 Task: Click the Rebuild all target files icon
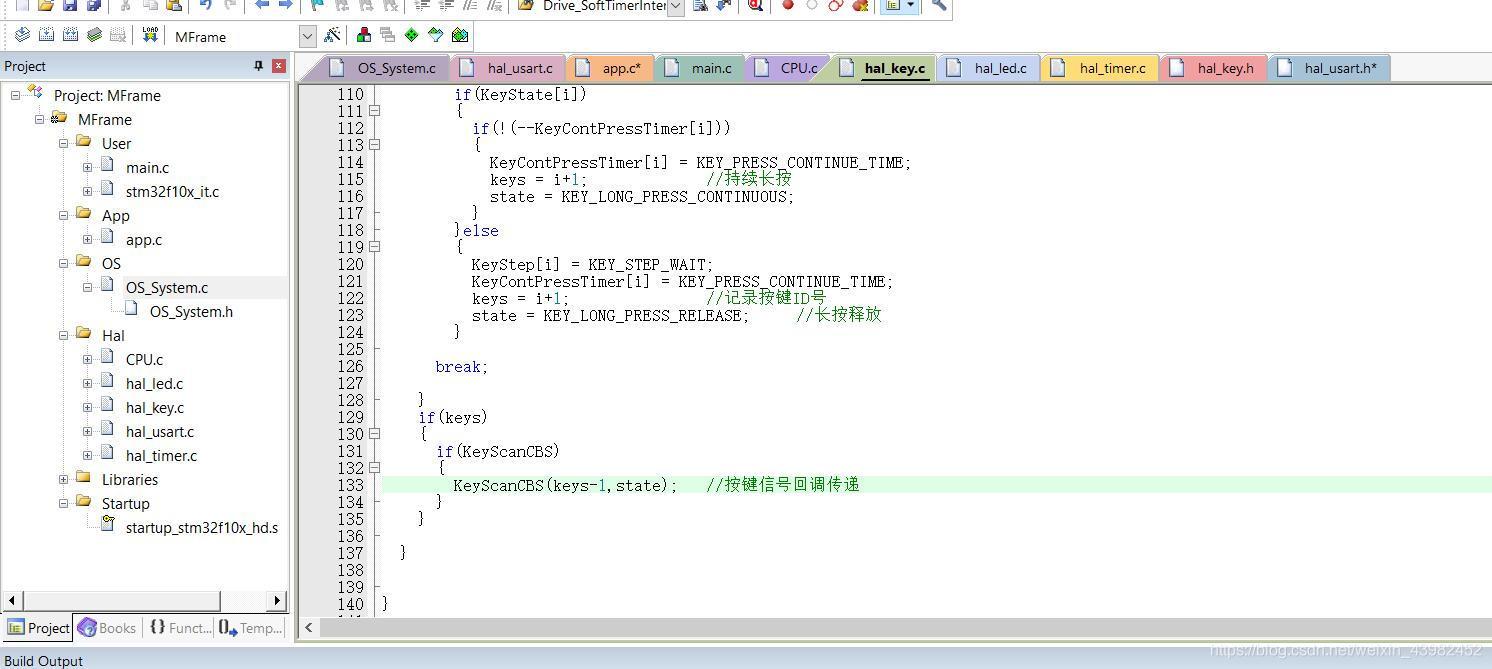(x=70, y=35)
